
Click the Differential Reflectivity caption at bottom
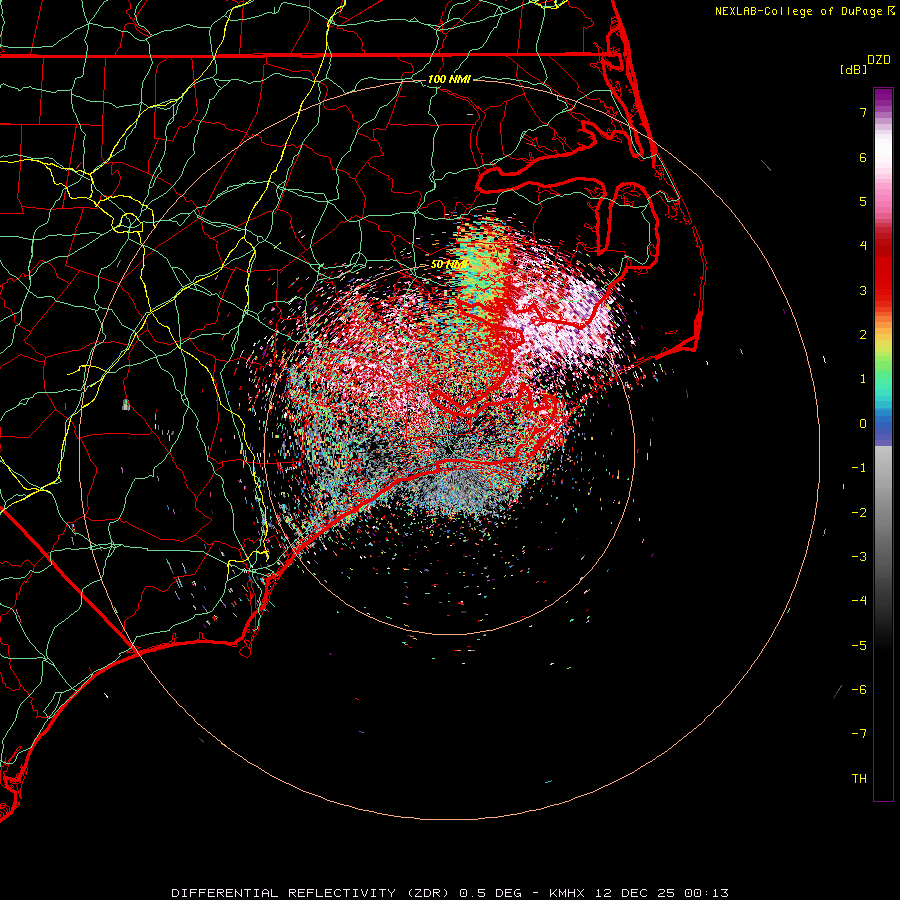450,893
